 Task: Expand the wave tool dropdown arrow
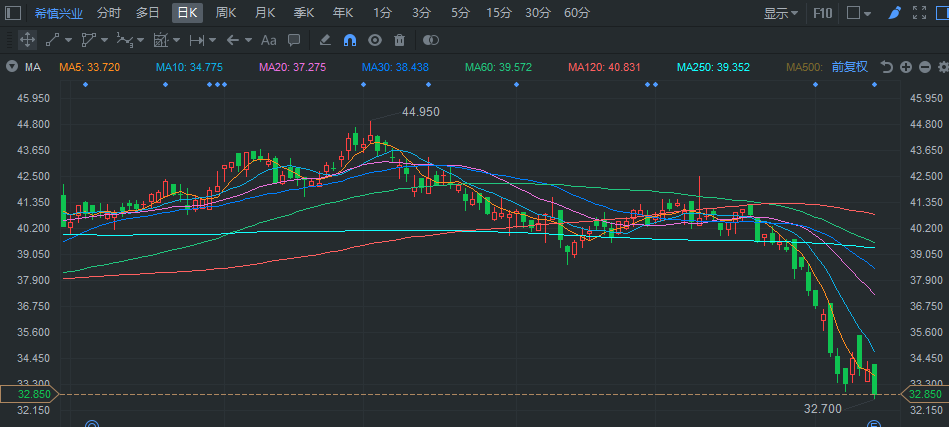tap(140, 41)
